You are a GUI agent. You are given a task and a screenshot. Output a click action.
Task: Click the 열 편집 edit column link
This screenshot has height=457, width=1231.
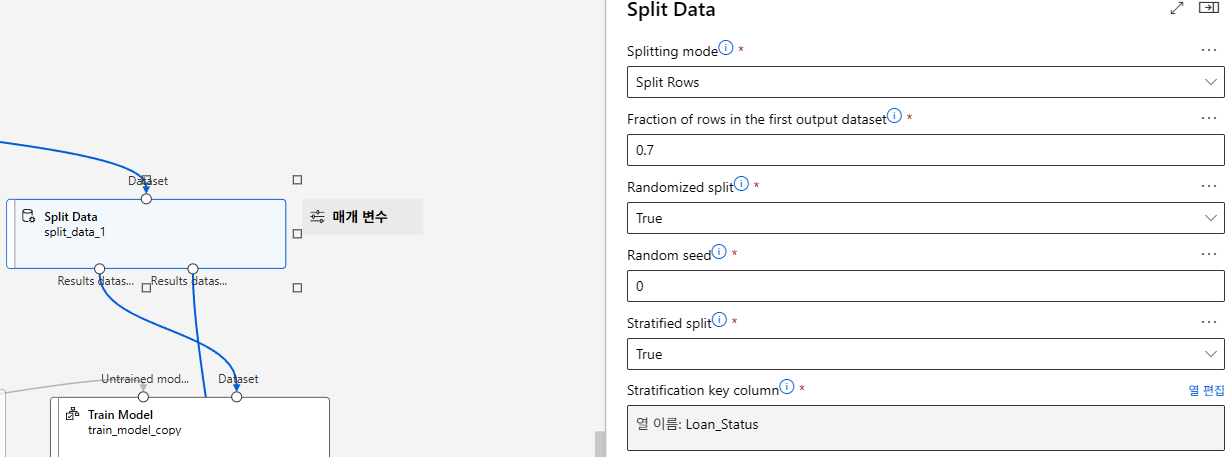1206,391
